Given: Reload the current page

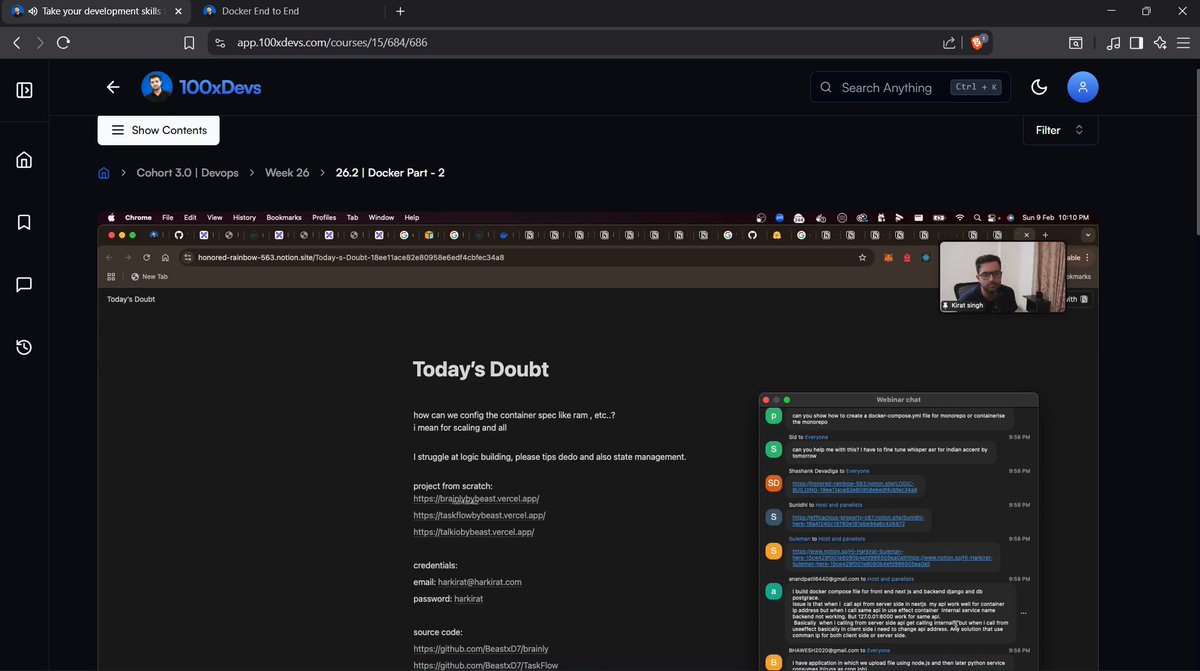Looking at the screenshot, I should [x=64, y=43].
